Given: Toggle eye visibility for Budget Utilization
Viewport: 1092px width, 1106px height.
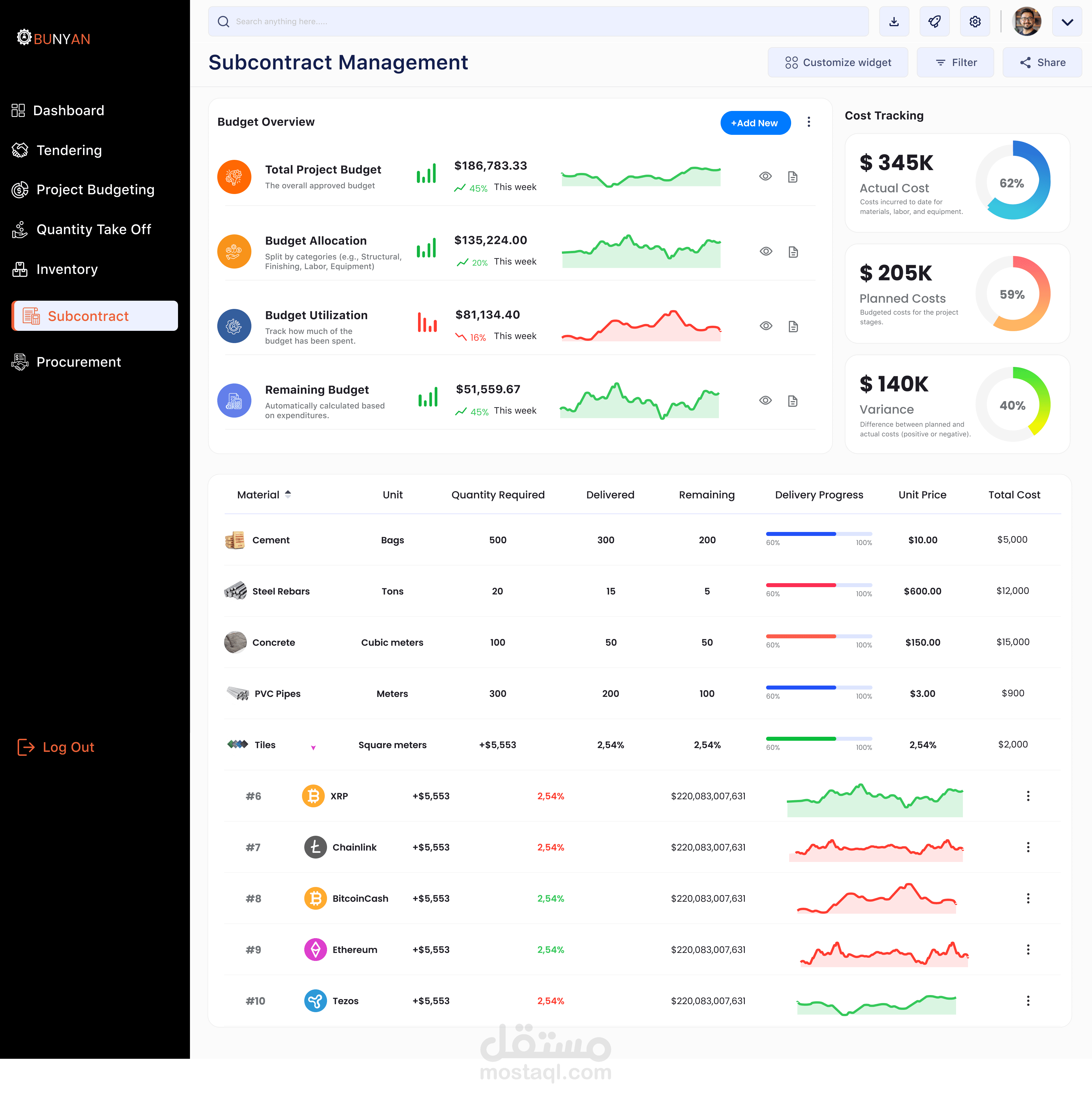Looking at the screenshot, I should [x=766, y=326].
